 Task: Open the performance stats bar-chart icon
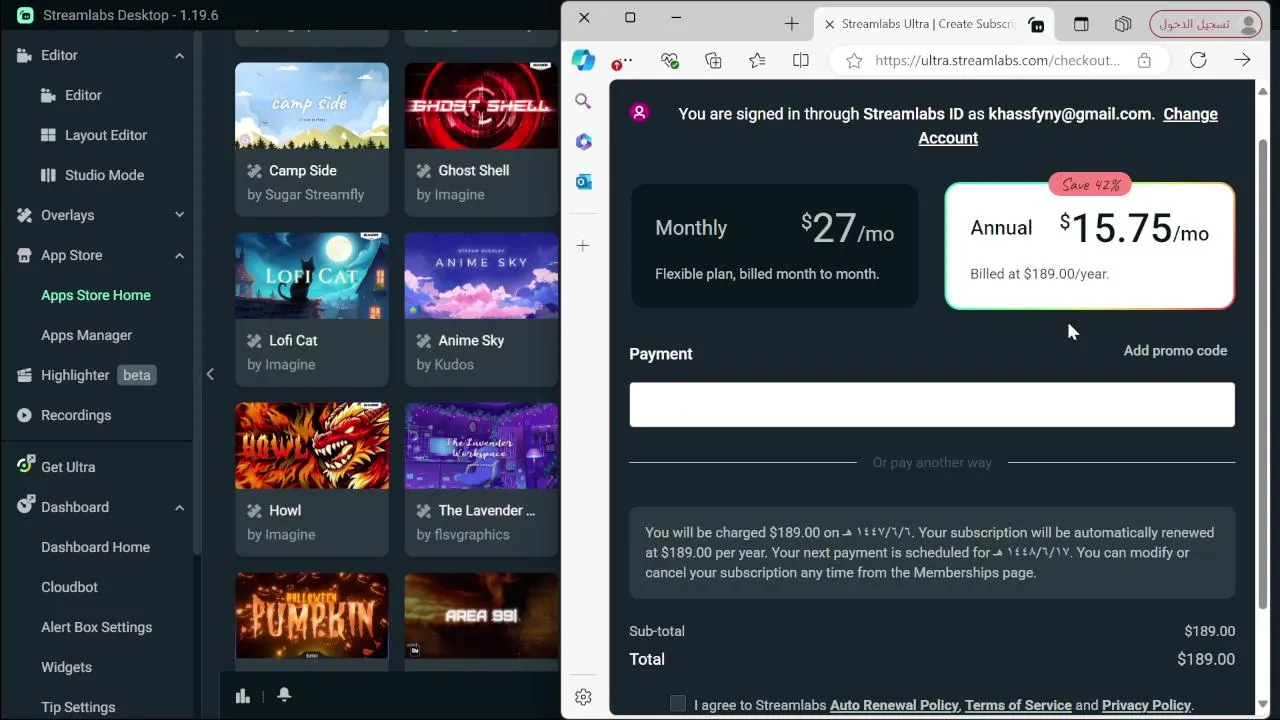coord(242,696)
